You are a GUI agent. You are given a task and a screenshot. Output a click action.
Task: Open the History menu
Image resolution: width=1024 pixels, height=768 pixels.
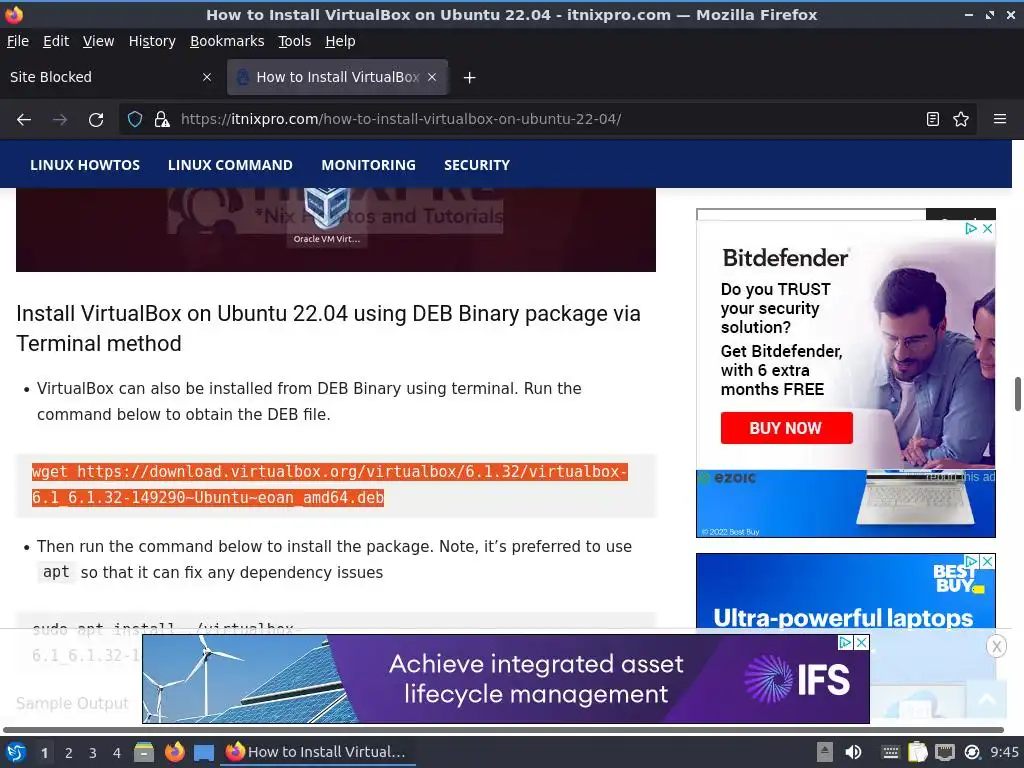pyautogui.click(x=152, y=41)
